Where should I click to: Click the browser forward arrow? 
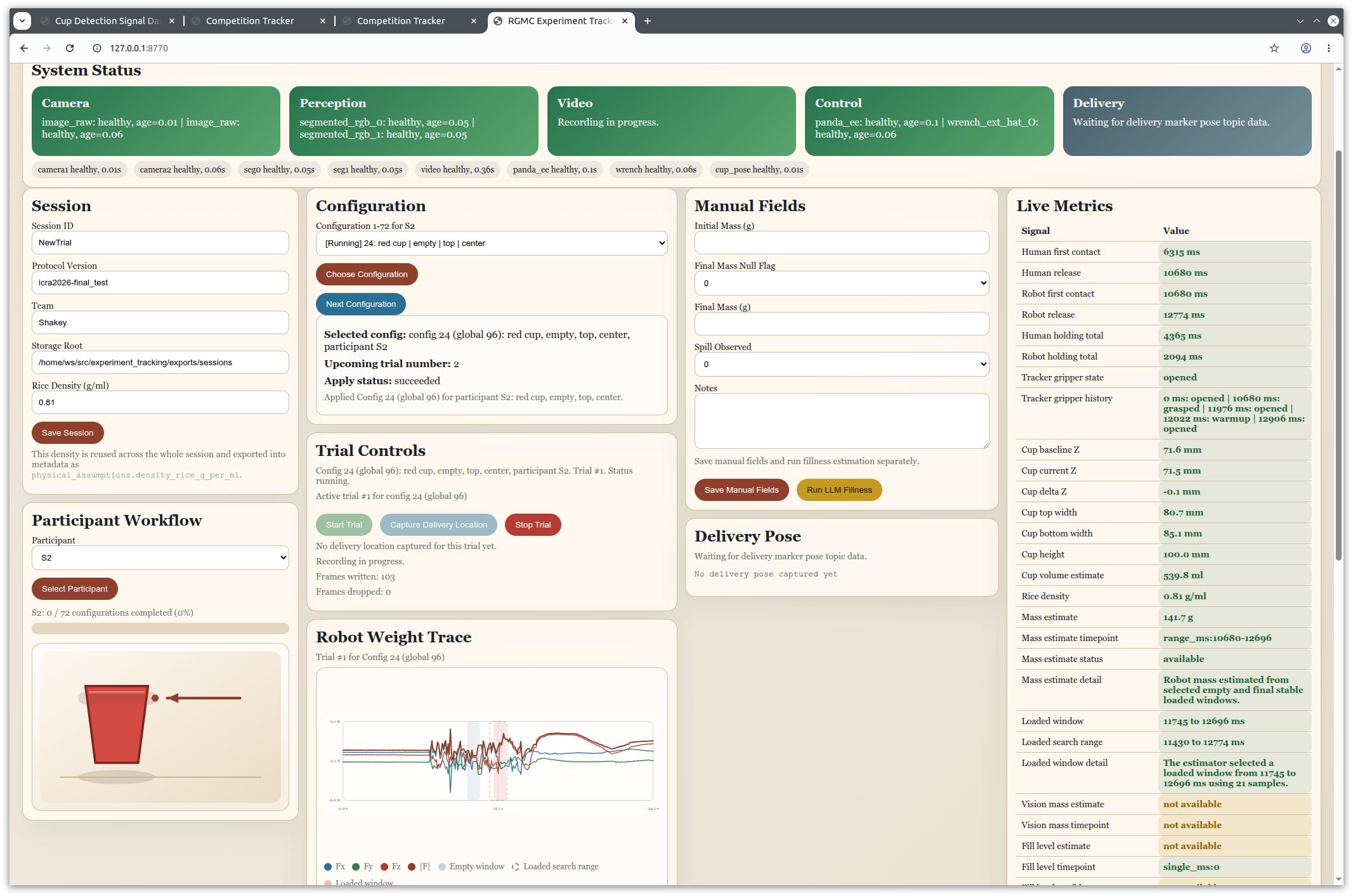point(47,48)
